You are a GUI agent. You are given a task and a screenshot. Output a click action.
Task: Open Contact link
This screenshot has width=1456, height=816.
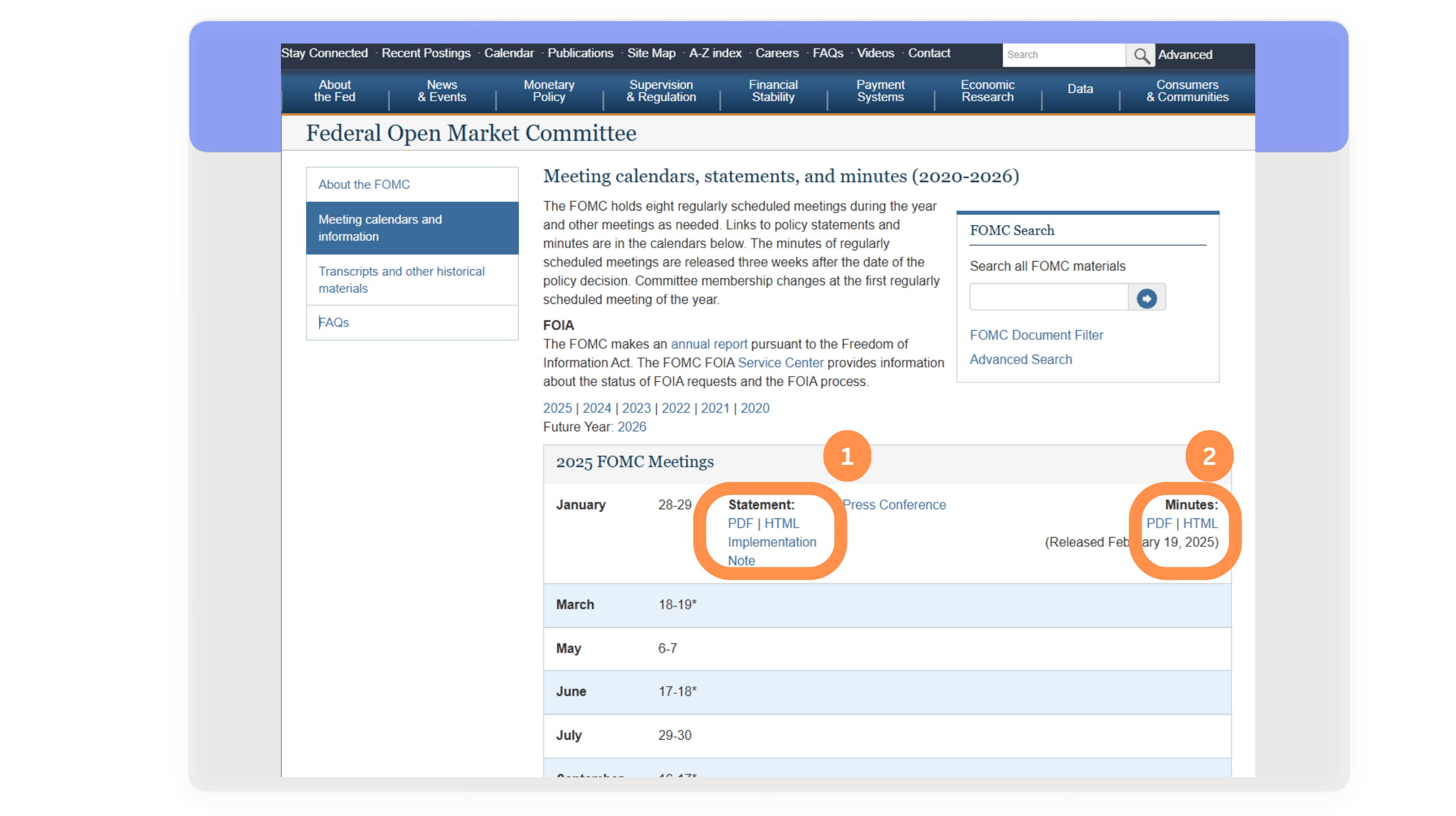click(x=929, y=53)
